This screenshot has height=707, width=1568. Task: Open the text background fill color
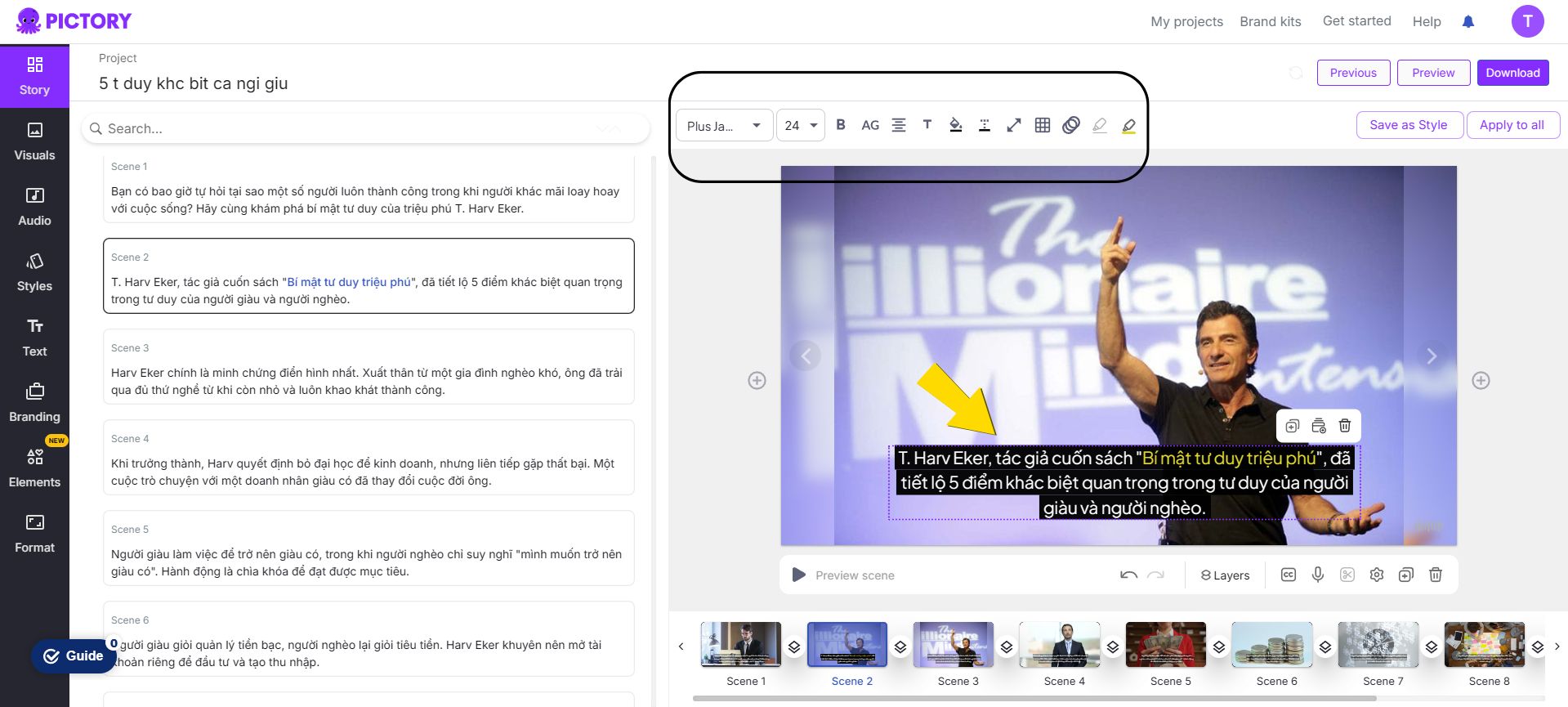point(956,125)
